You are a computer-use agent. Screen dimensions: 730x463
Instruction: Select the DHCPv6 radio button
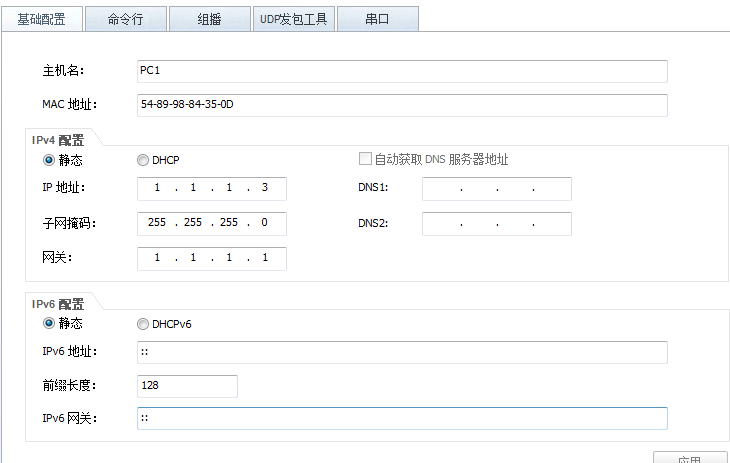click(x=143, y=324)
